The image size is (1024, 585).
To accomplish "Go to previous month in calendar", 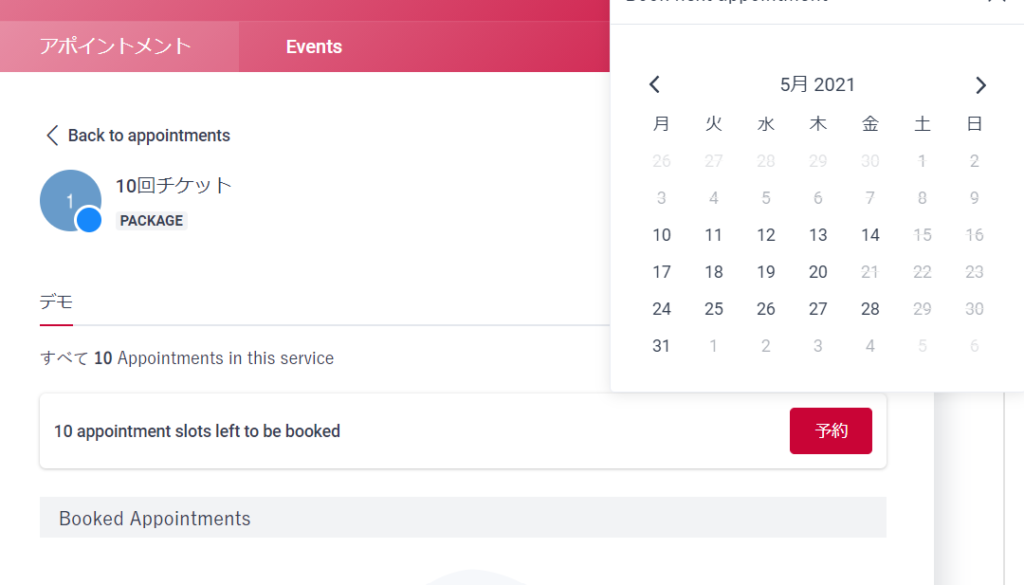I will pos(654,84).
